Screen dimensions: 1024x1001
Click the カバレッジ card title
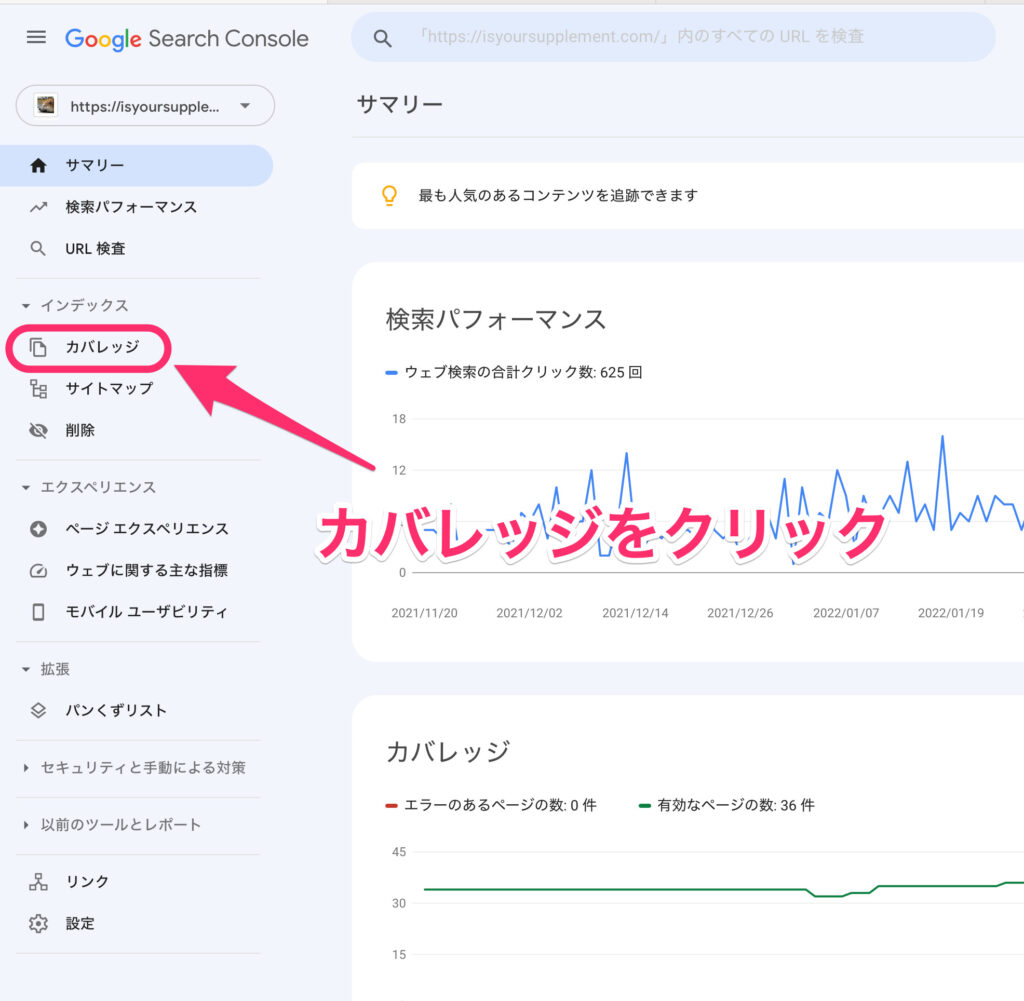pos(448,752)
